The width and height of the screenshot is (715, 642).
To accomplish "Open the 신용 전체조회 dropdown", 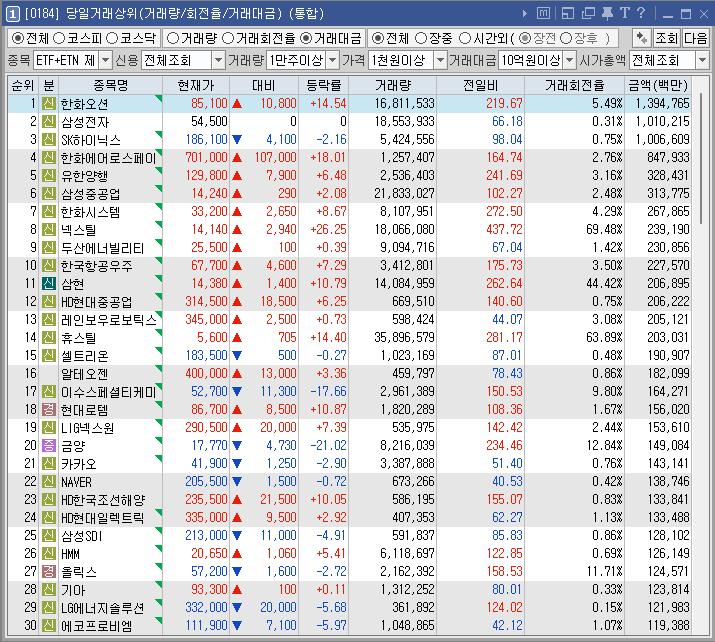I will pos(218,60).
